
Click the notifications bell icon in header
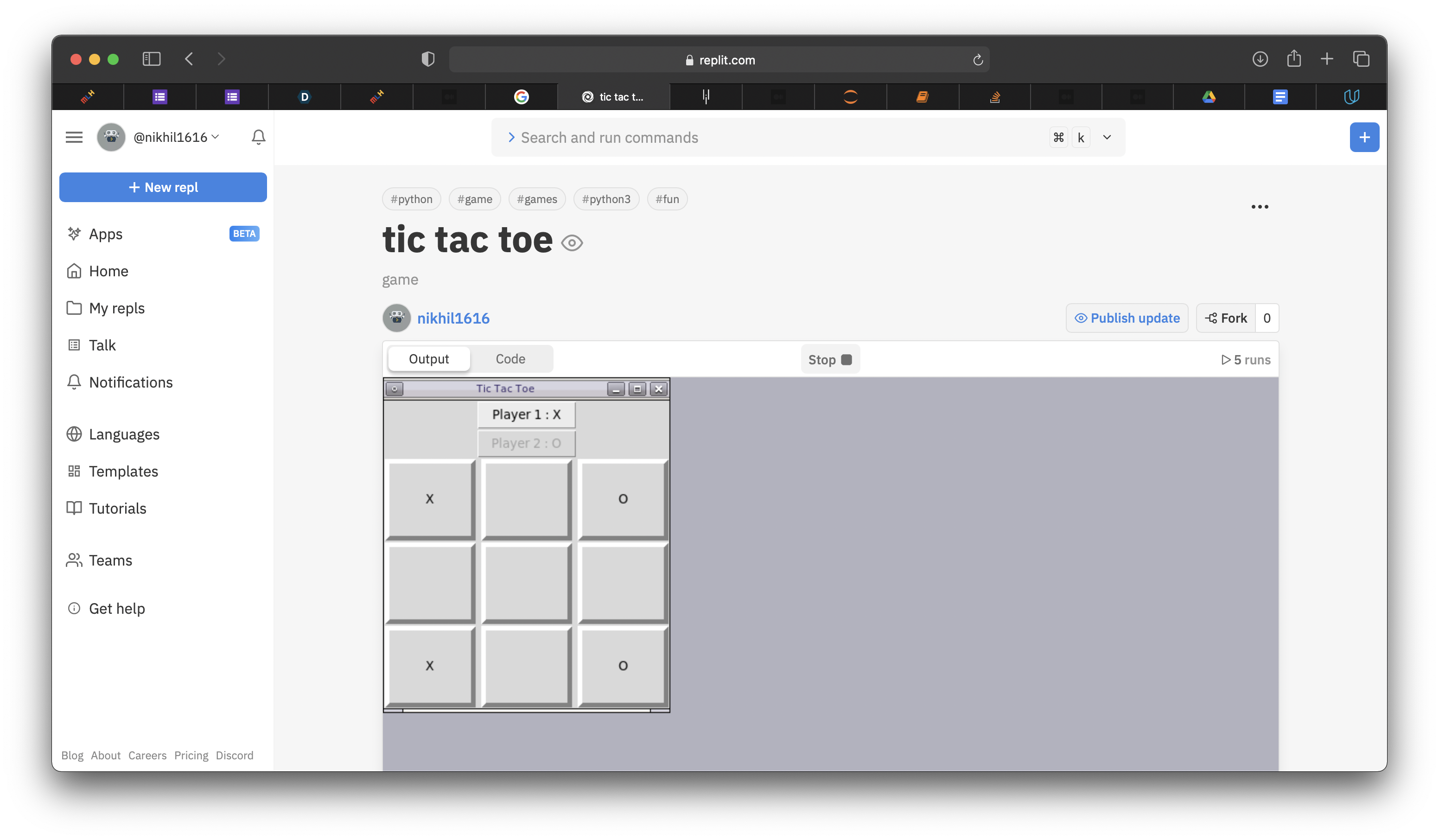(258, 137)
